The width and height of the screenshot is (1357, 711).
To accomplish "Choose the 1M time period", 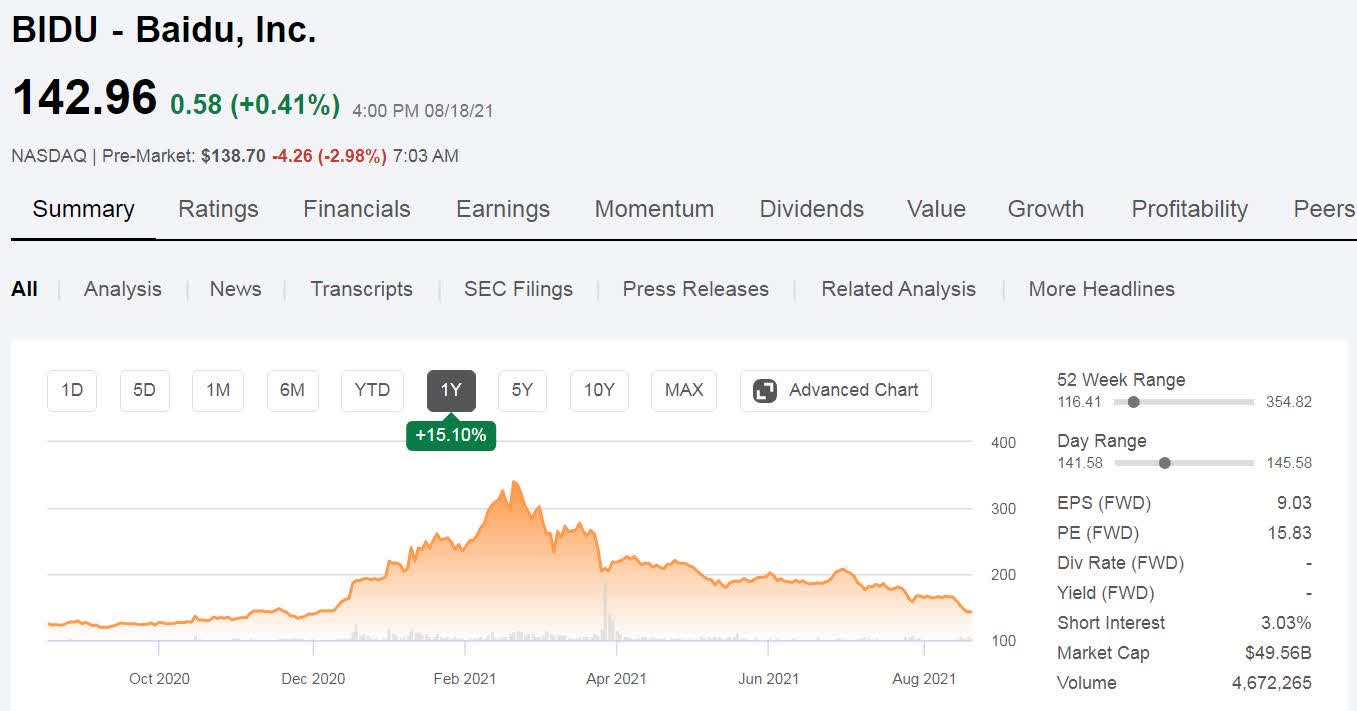I will pos(218,390).
